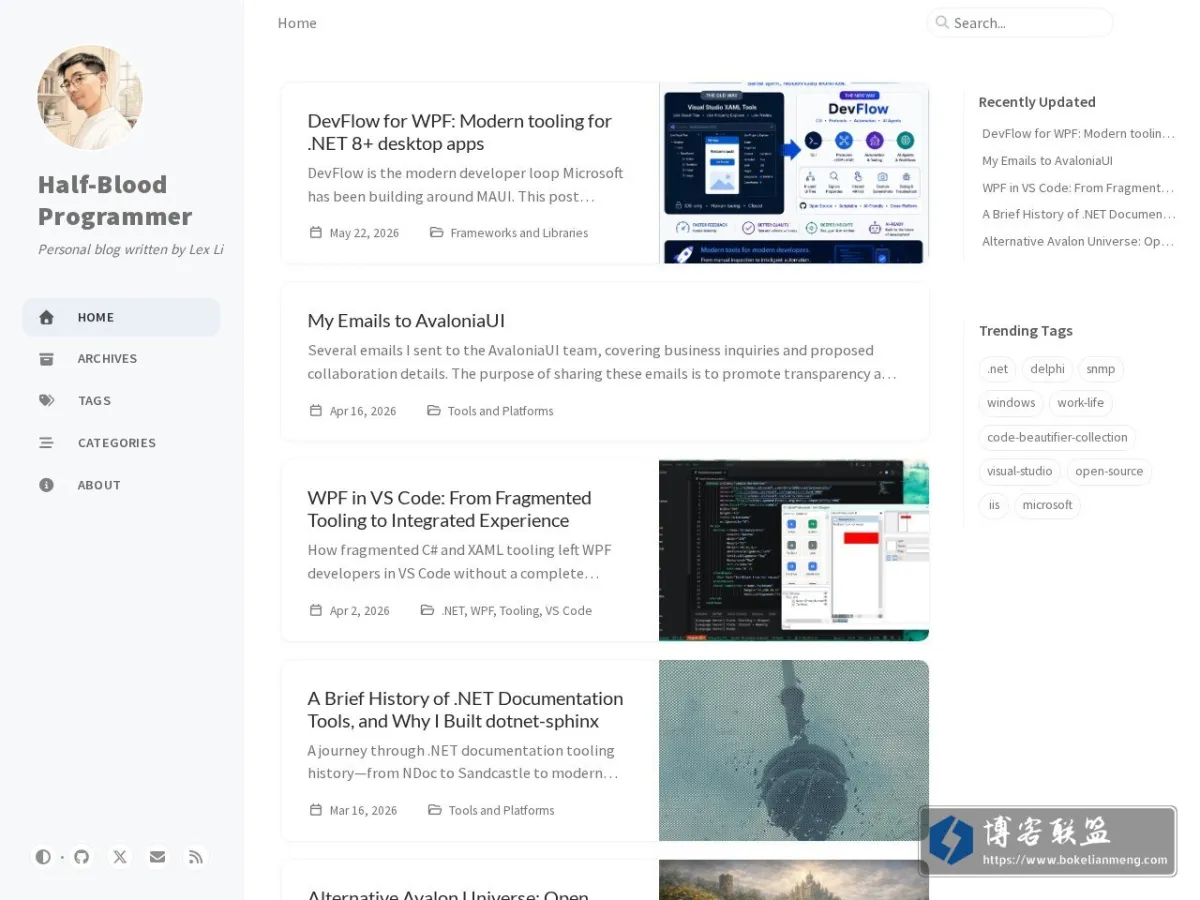
Task: Toggle the dark/light theme mode icon
Action: coord(43,857)
